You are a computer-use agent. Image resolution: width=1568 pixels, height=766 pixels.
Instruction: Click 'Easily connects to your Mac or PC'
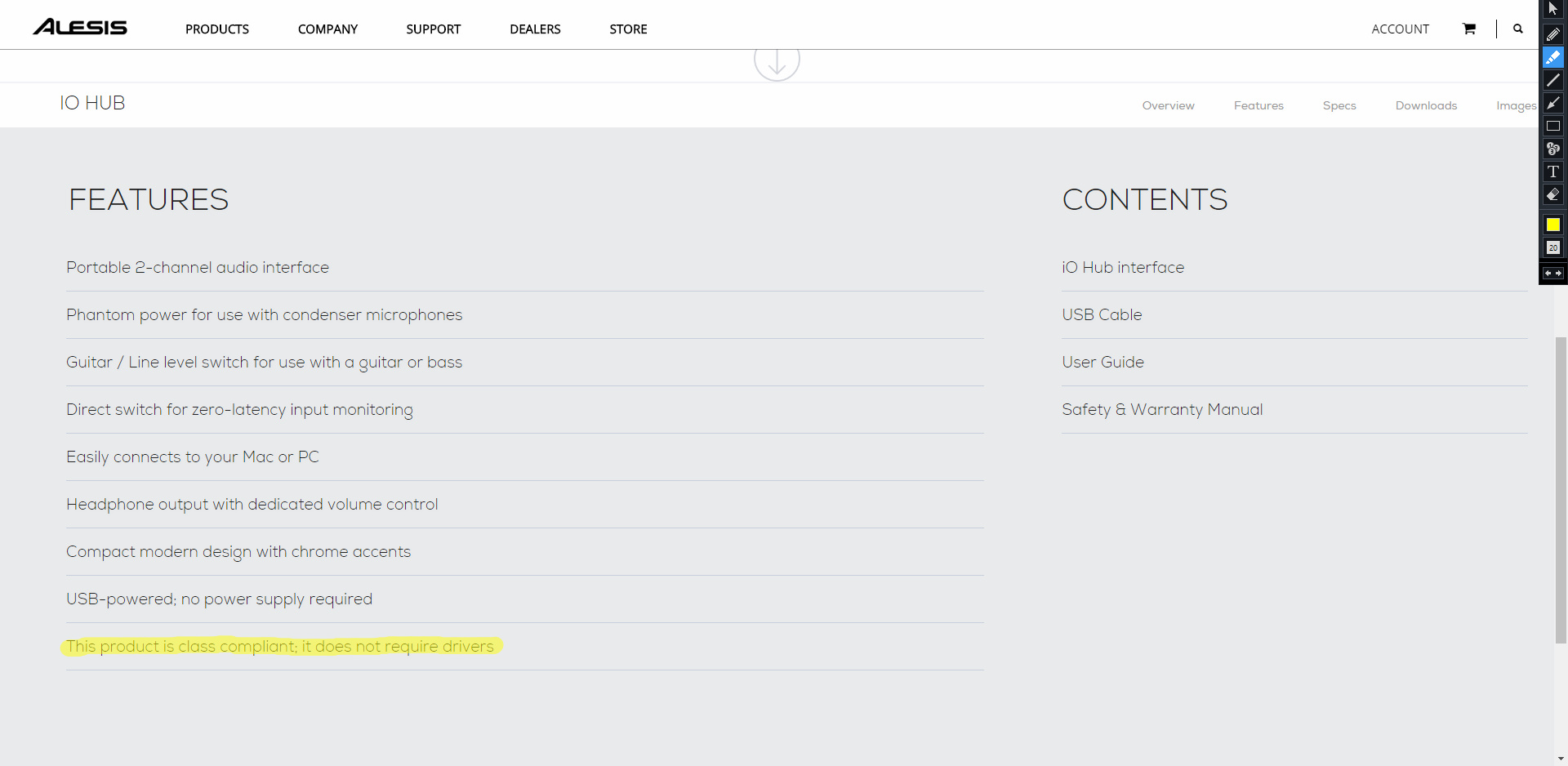click(x=193, y=457)
